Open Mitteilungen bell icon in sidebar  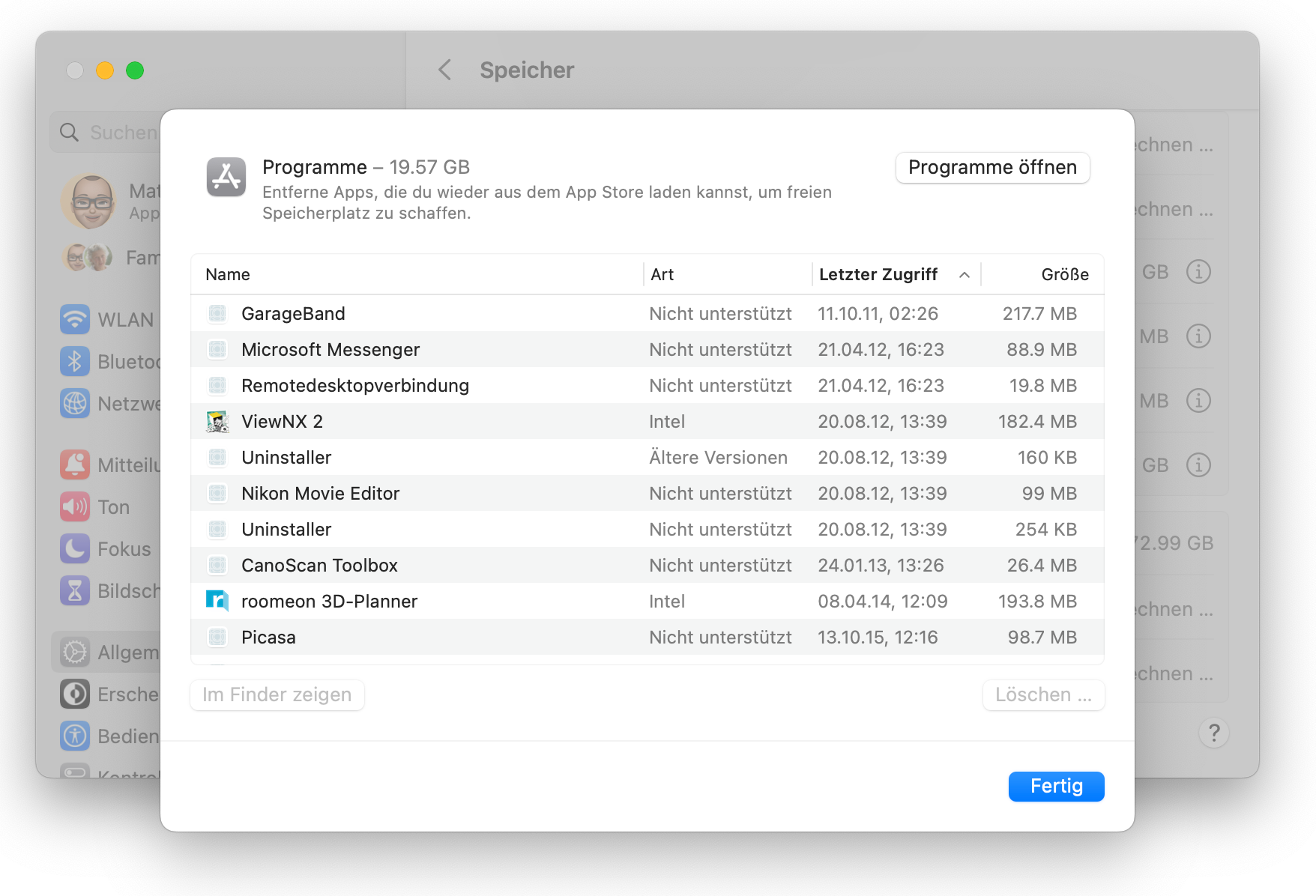click(75, 465)
